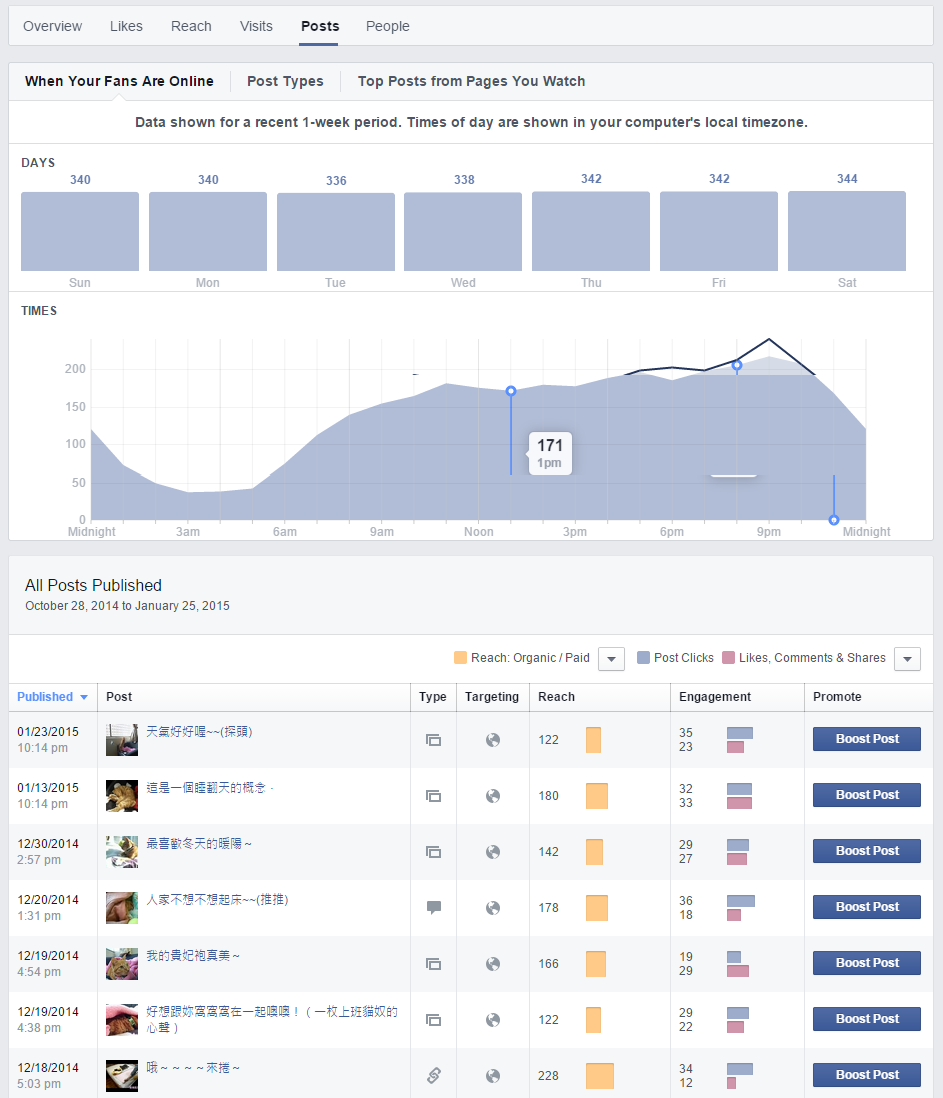Open the post dated 12/30/2014 by its title link
The height and width of the screenshot is (1098, 943).
pos(199,844)
